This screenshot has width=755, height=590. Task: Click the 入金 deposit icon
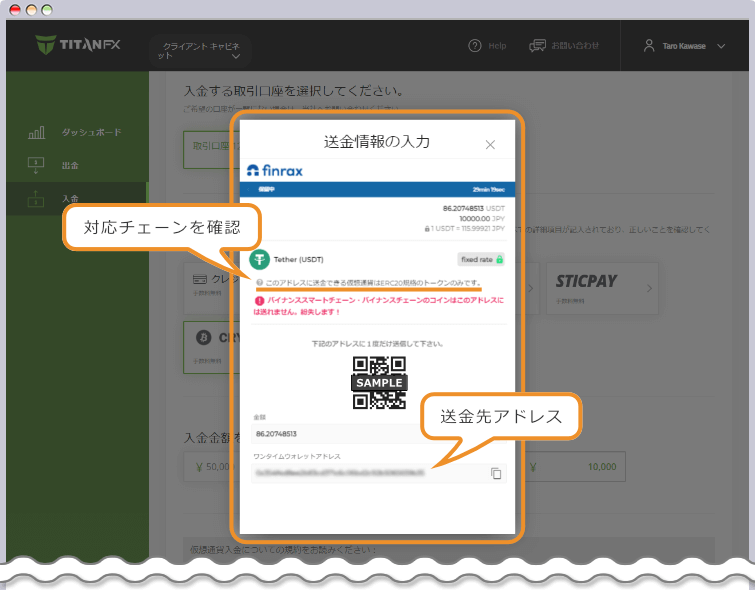coord(36,198)
